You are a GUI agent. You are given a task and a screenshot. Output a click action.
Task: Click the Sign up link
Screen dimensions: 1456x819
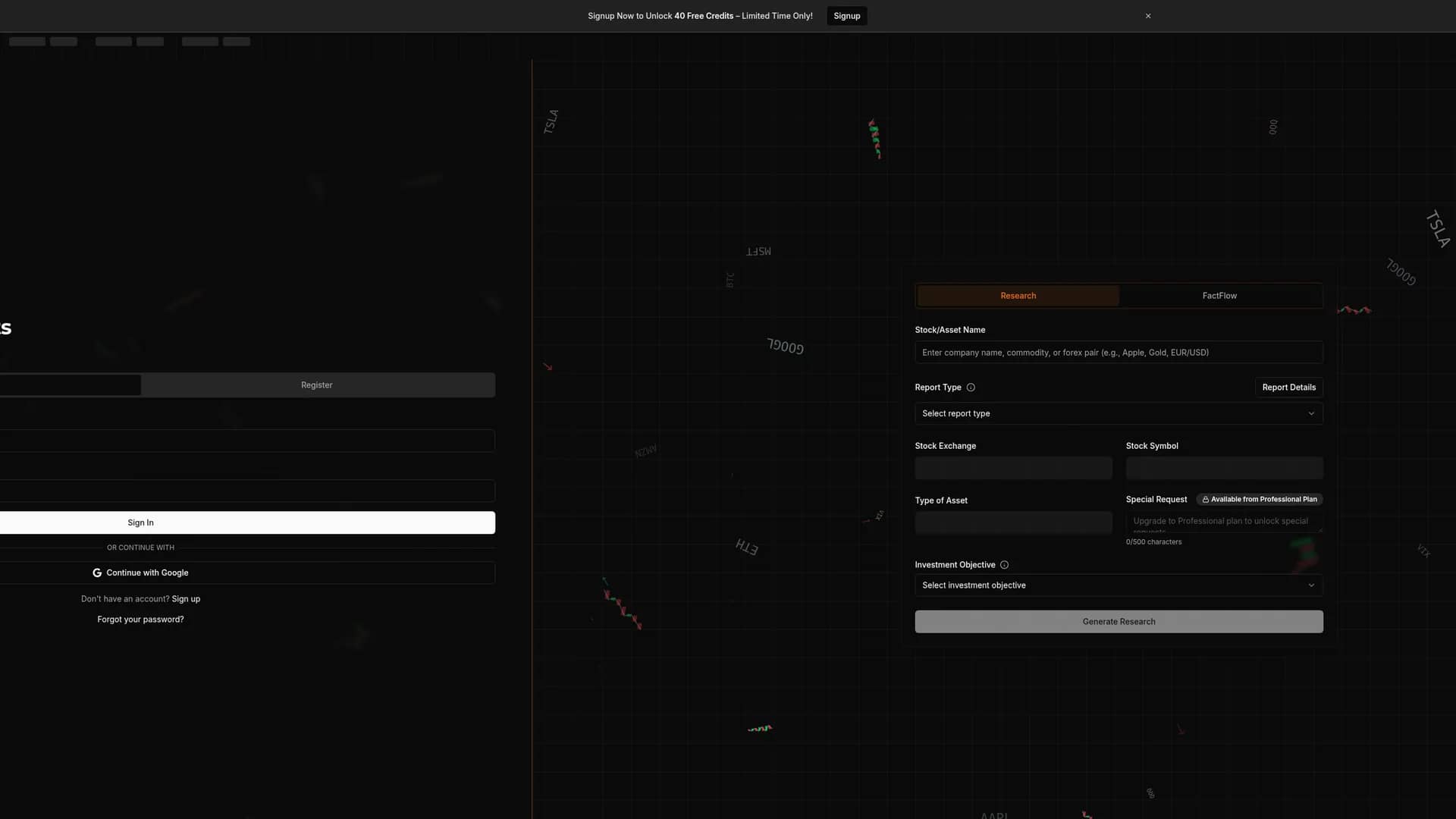pos(186,599)
